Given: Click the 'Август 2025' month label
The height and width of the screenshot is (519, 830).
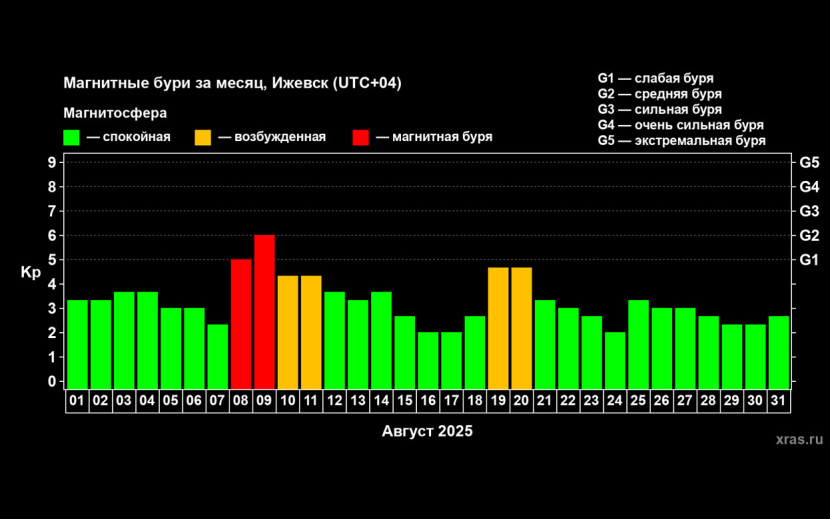Looking at the screenshot, I should (427, 432).
